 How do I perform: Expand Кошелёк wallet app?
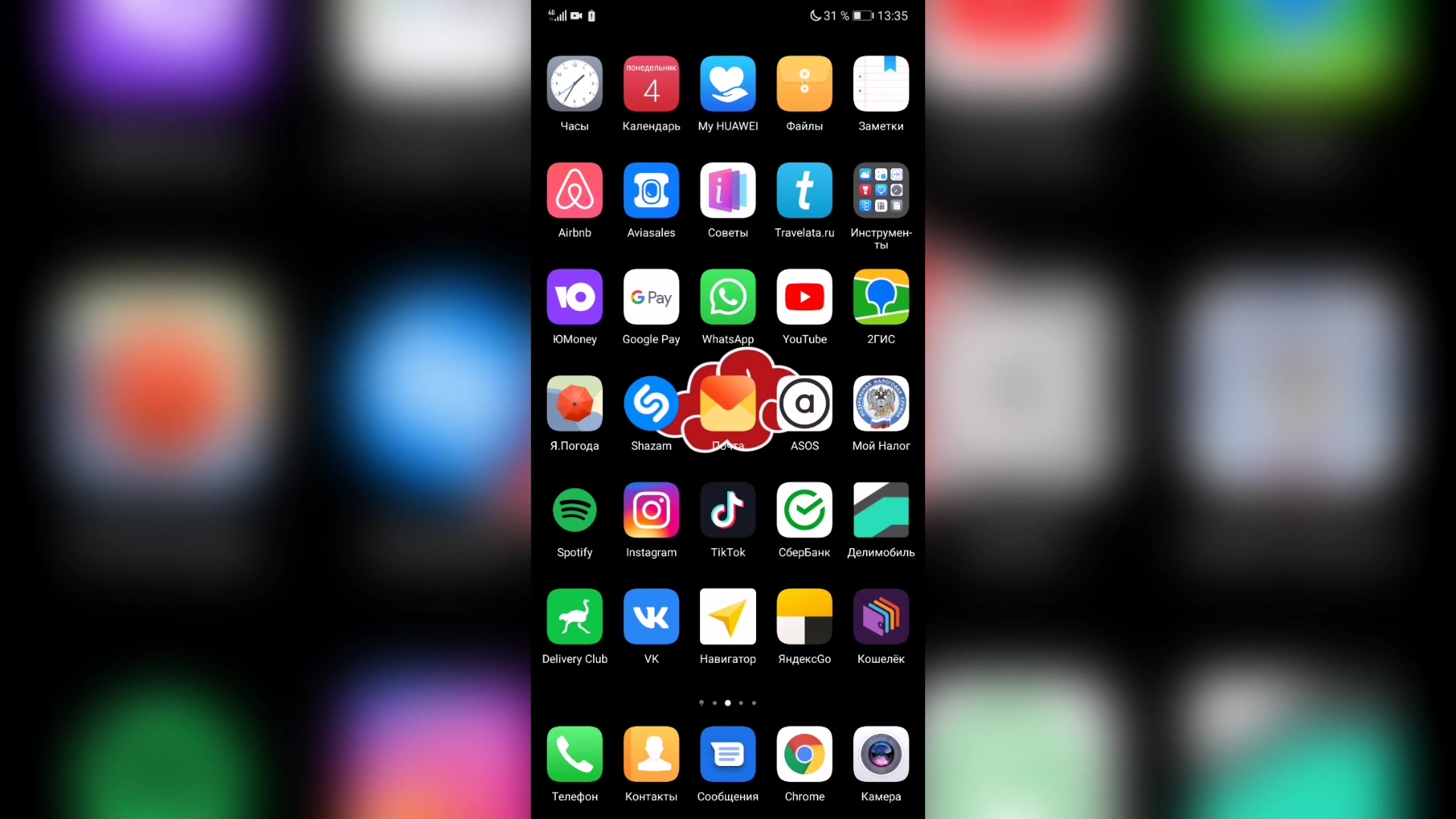pos(880,617)
